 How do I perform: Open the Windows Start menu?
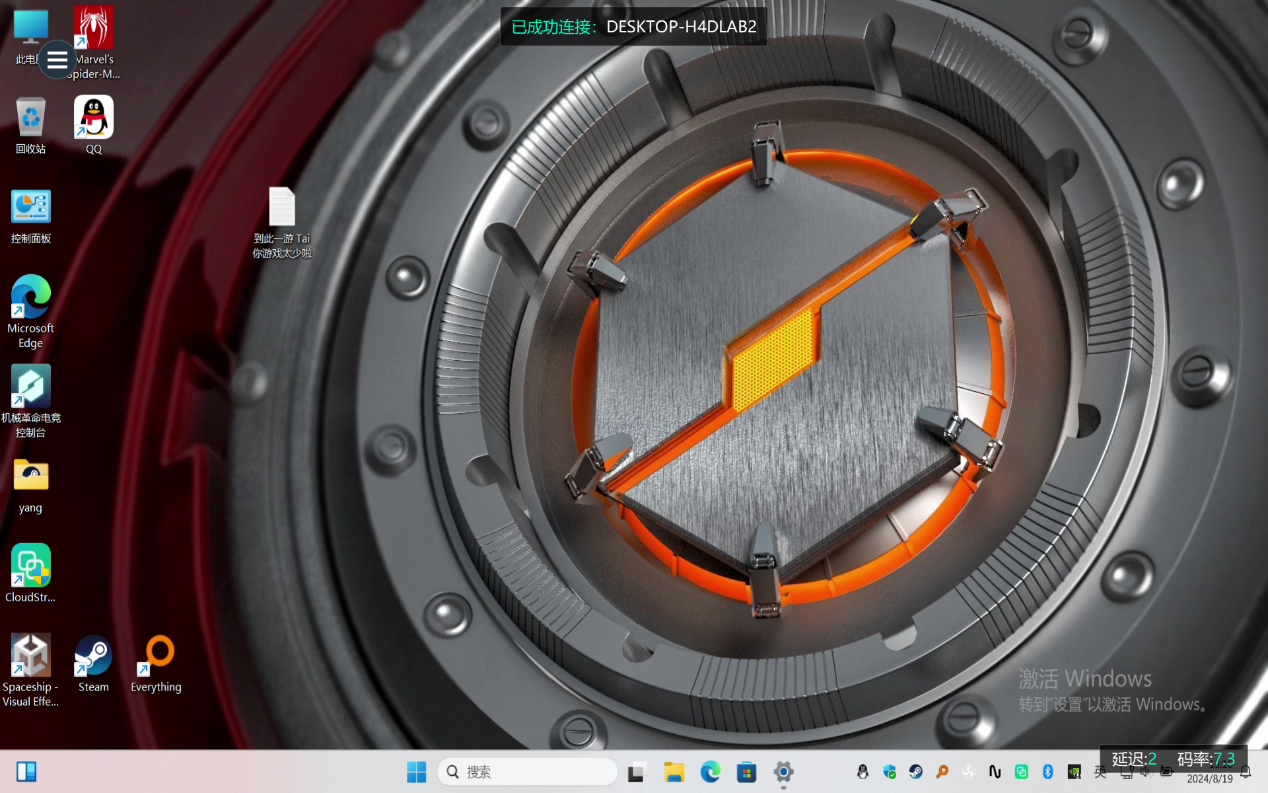click(x=416, y=772)
